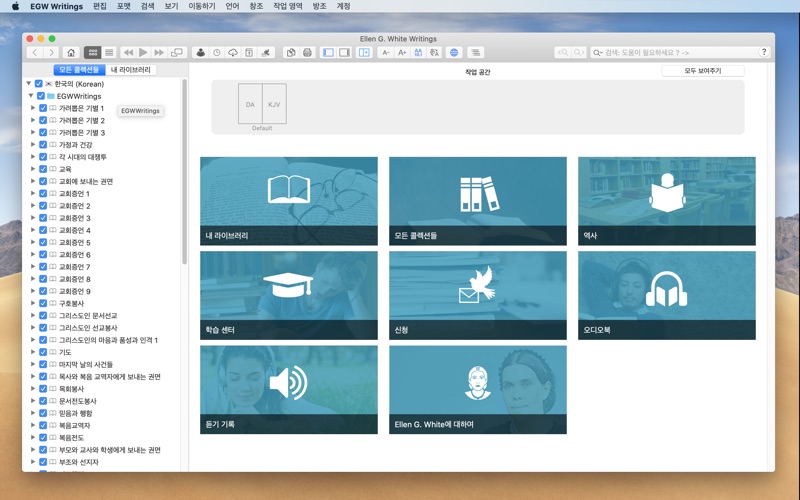Open the home screen with the house icon

pos(71,53)
